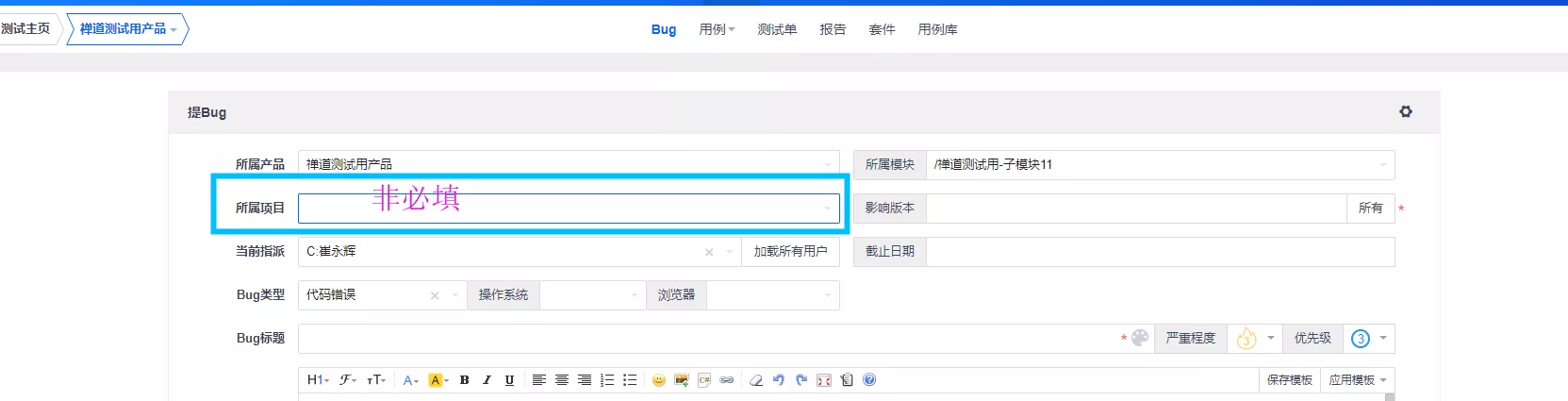Open 报告 tab

833,29
